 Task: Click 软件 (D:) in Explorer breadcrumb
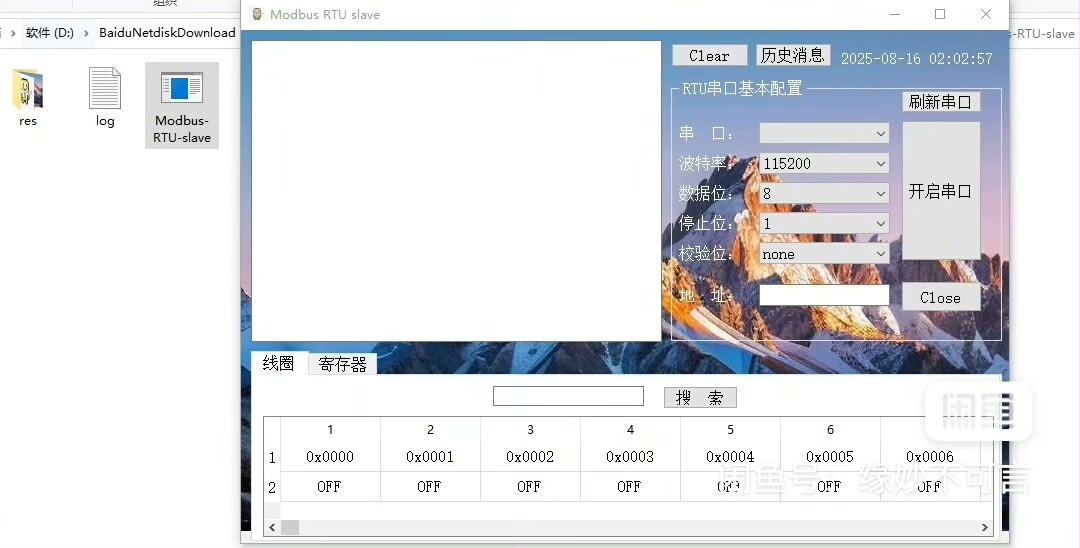50,32
